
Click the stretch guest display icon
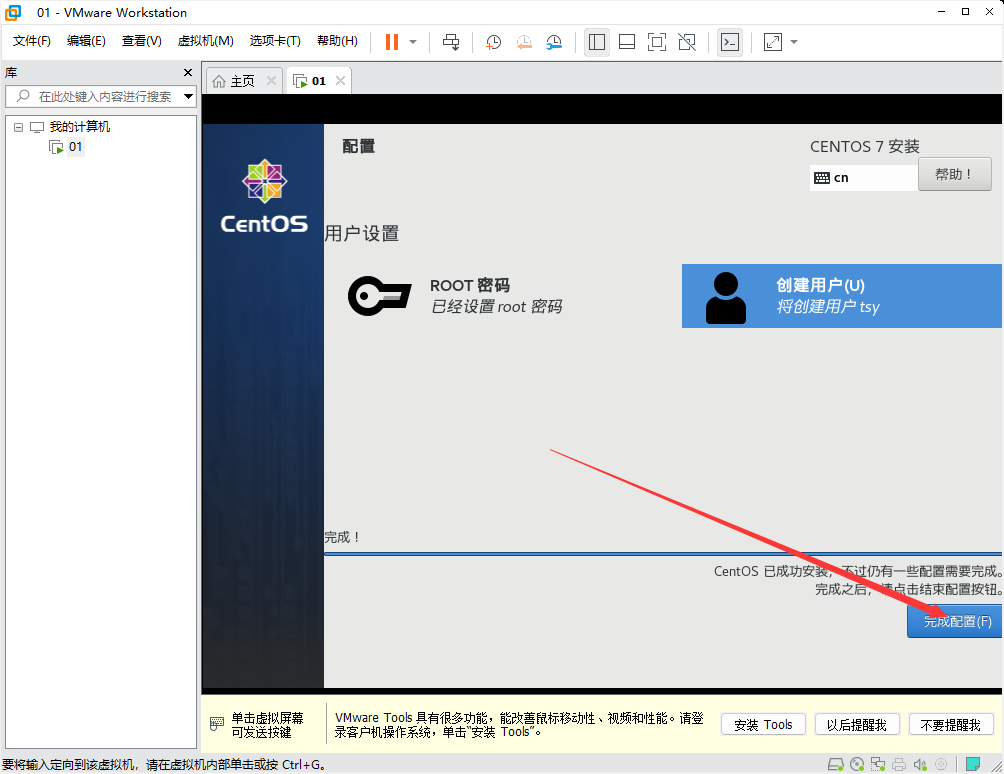coord(773,42)
